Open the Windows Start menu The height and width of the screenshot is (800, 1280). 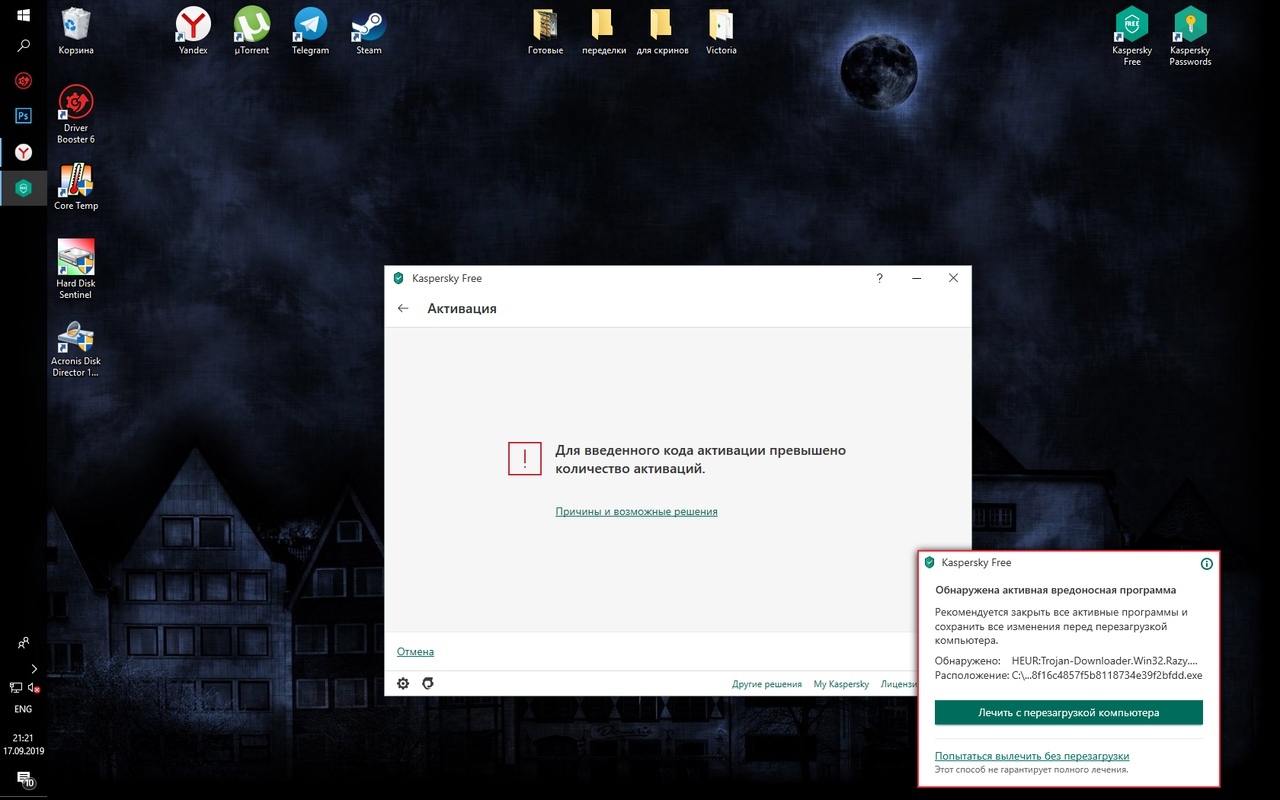23,17
